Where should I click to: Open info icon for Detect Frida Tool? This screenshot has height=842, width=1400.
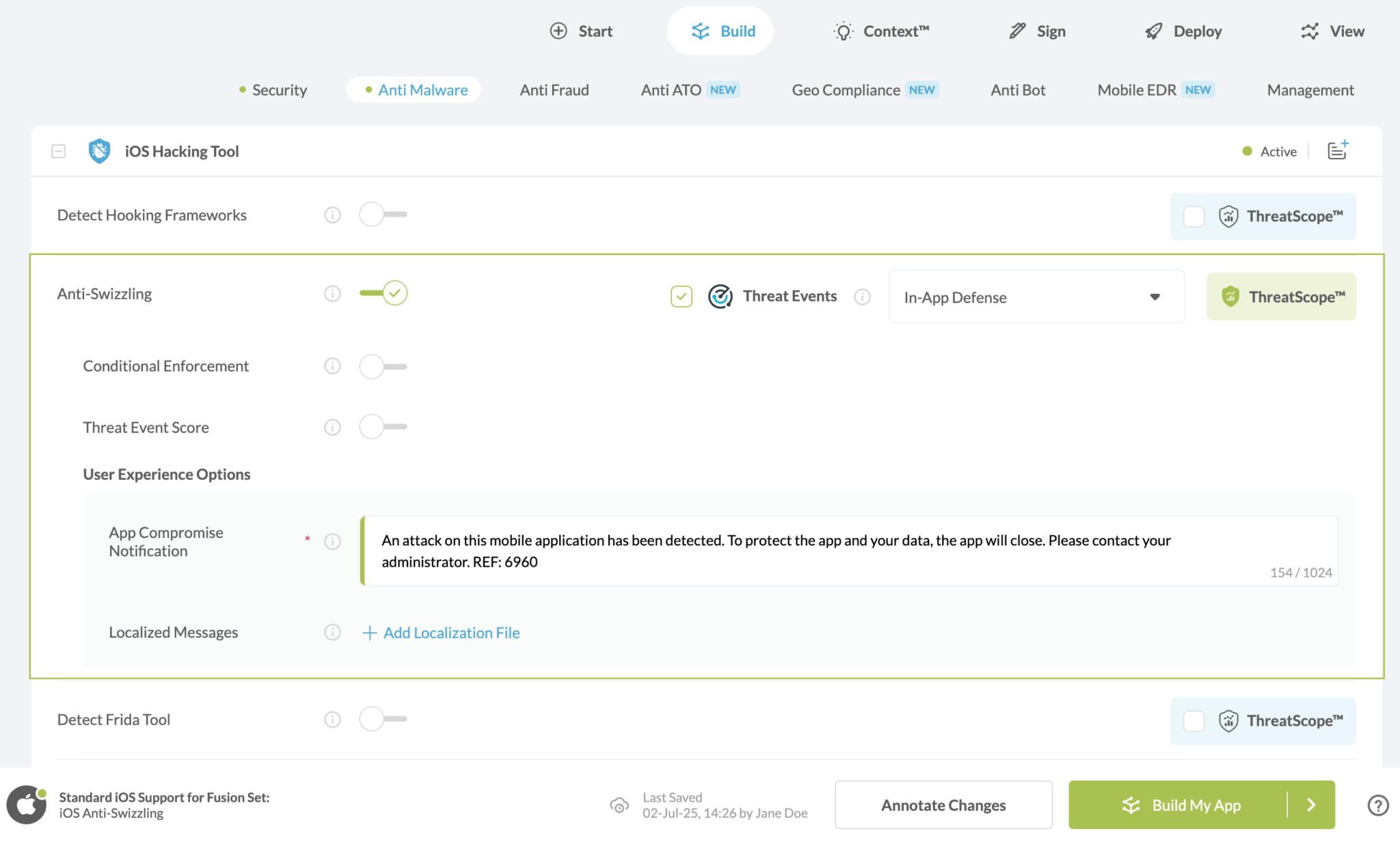pyautogui.click(x=332, y=720)
